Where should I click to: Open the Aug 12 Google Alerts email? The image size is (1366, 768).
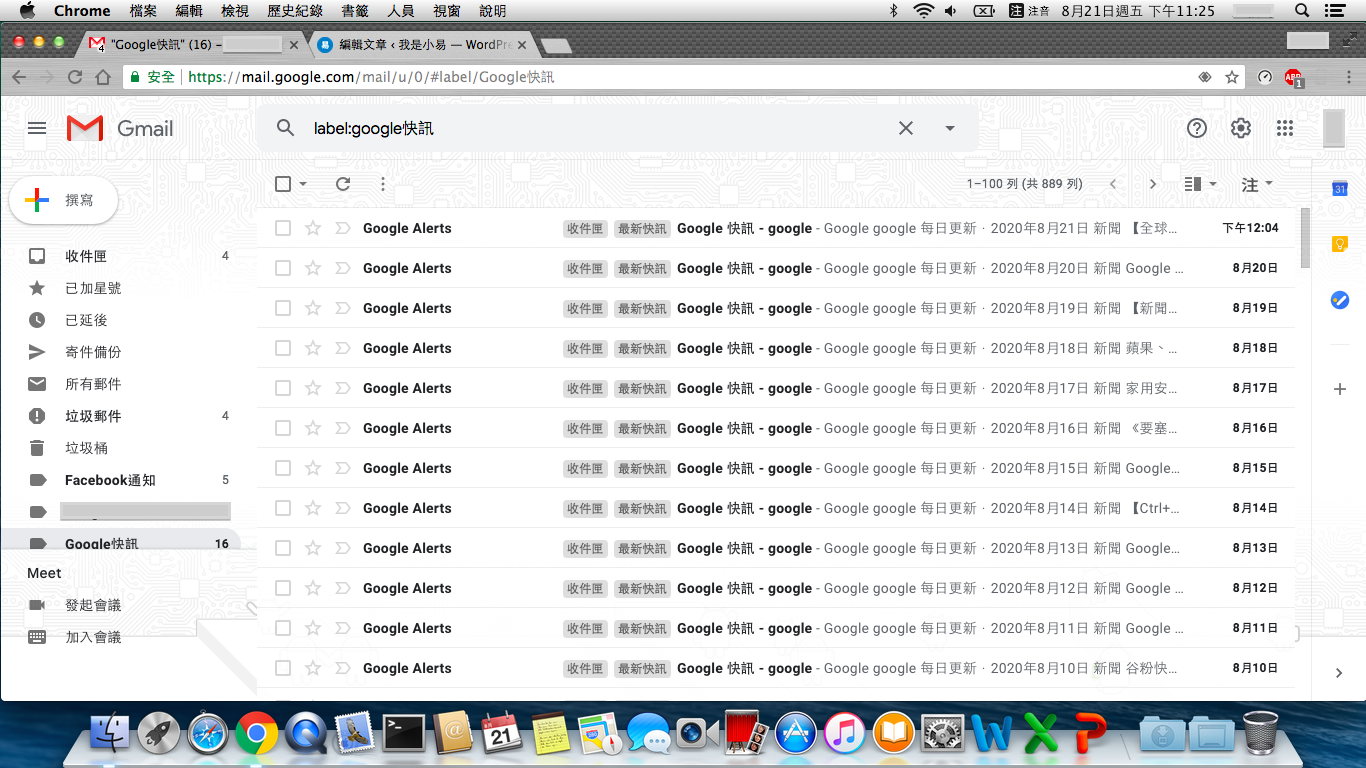coord(775,588)
